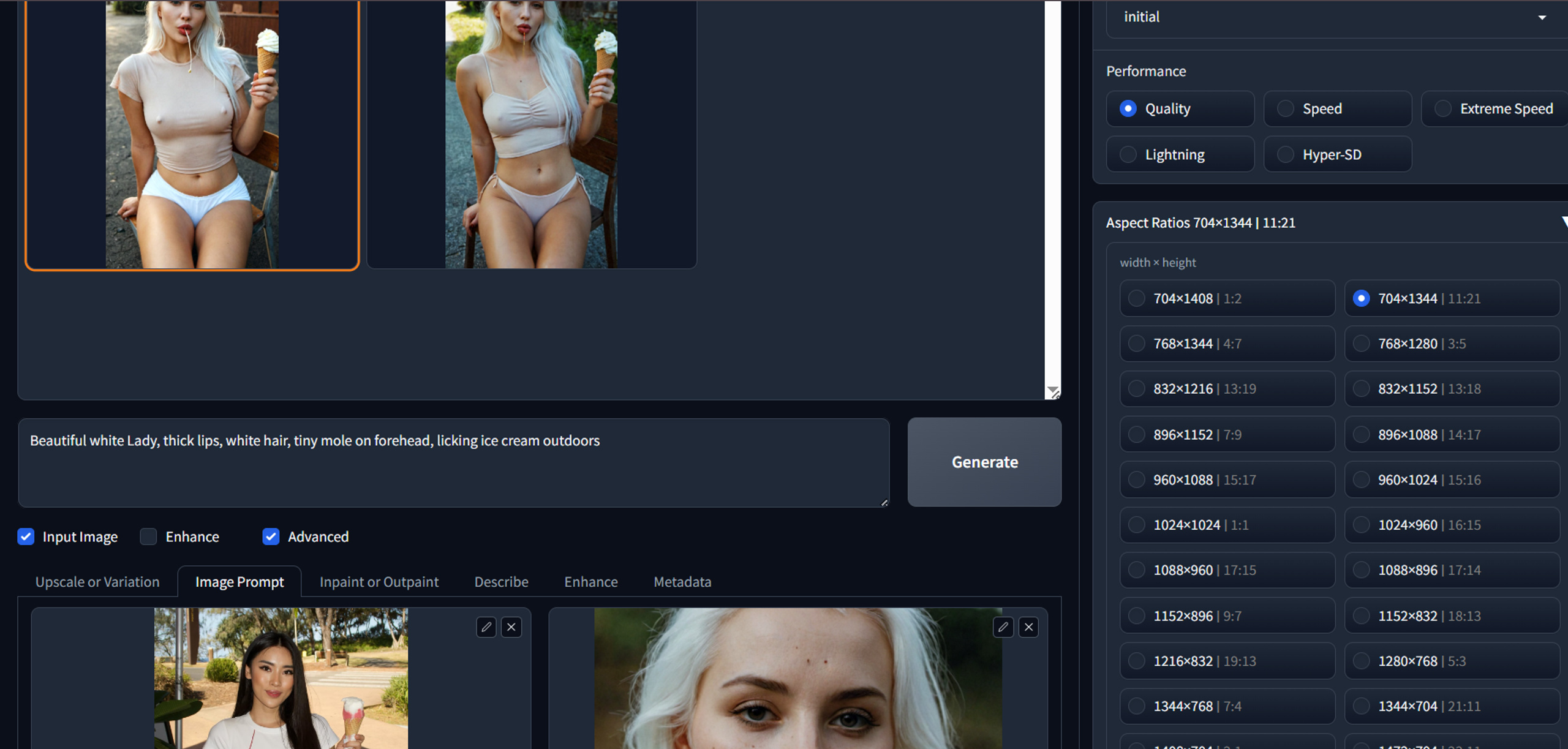Viewport: 1568px width, 749px height.
Task: Click the second image prompt face photo
Action: tap(798, 678)
